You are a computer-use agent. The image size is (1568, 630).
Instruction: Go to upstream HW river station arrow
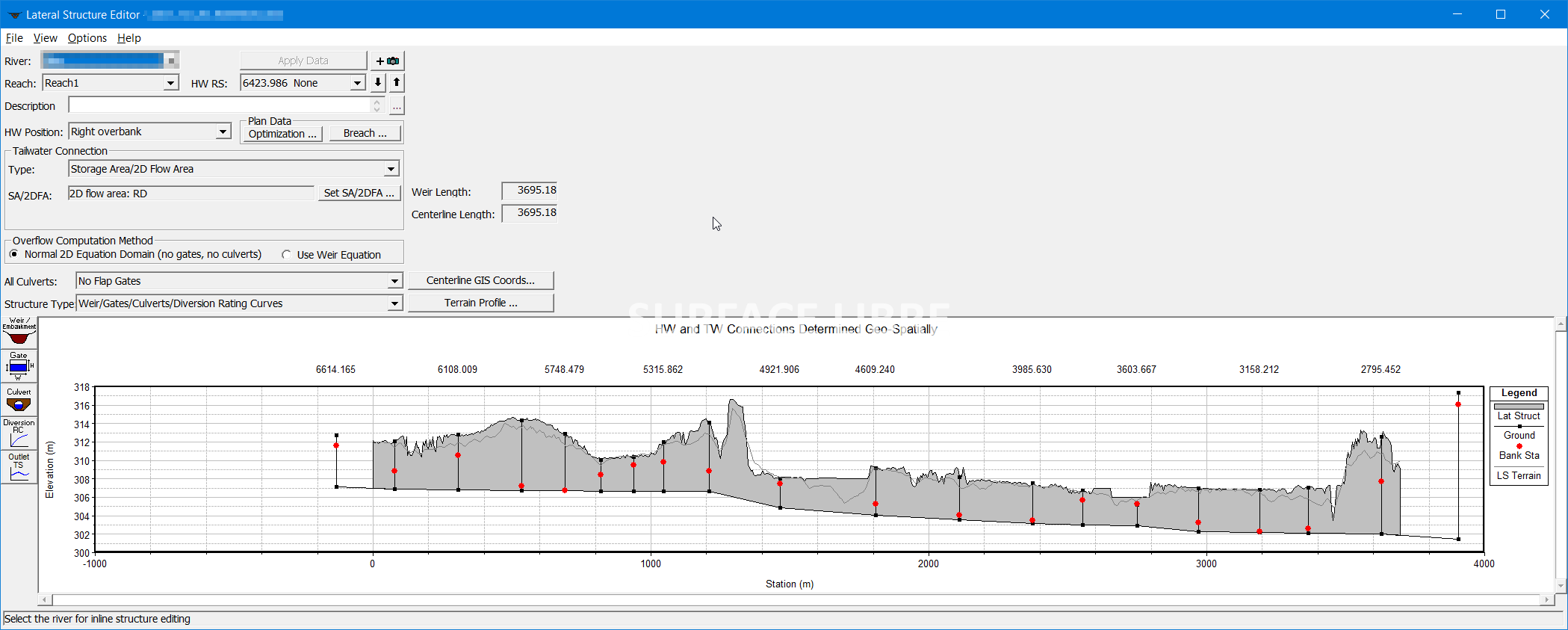click(x=397, y=83)
